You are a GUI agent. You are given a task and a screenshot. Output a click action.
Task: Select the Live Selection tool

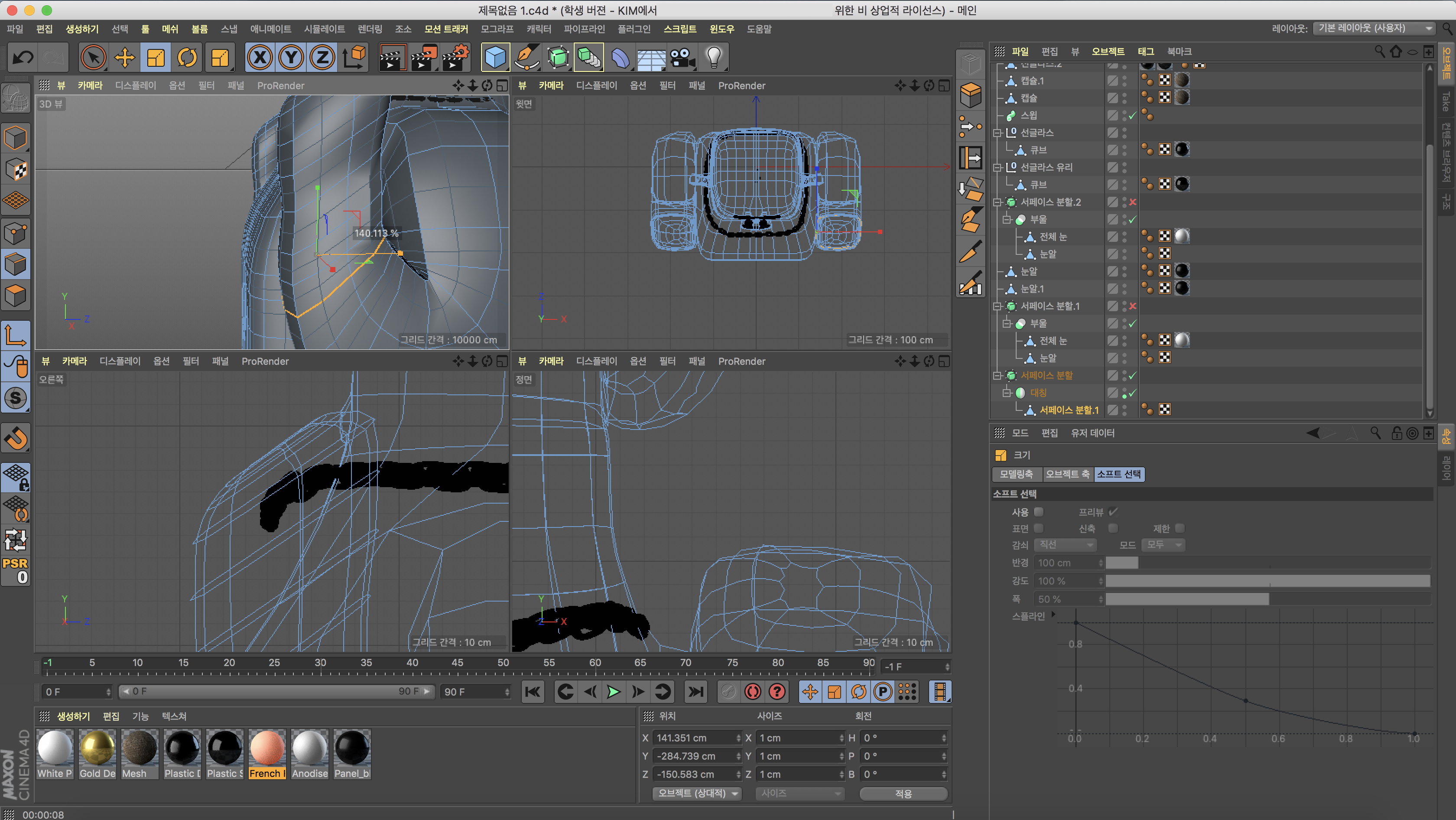point(93,57)
